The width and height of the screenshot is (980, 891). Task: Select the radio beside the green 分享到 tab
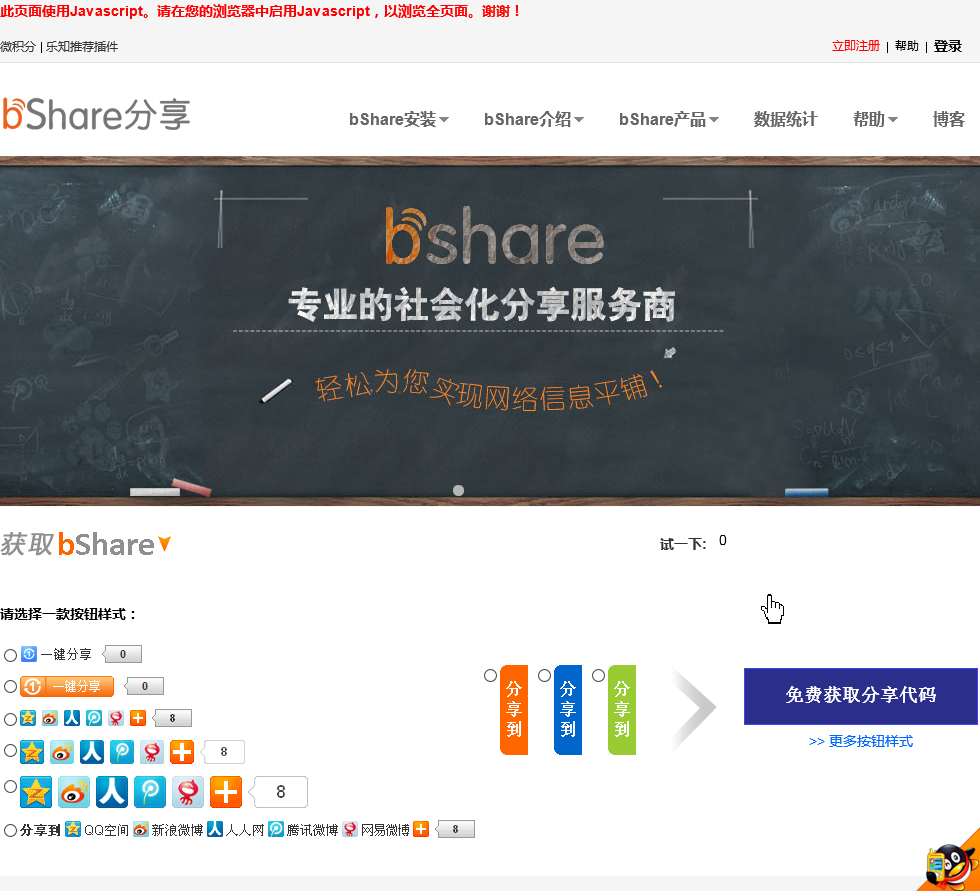click(598, 675)
